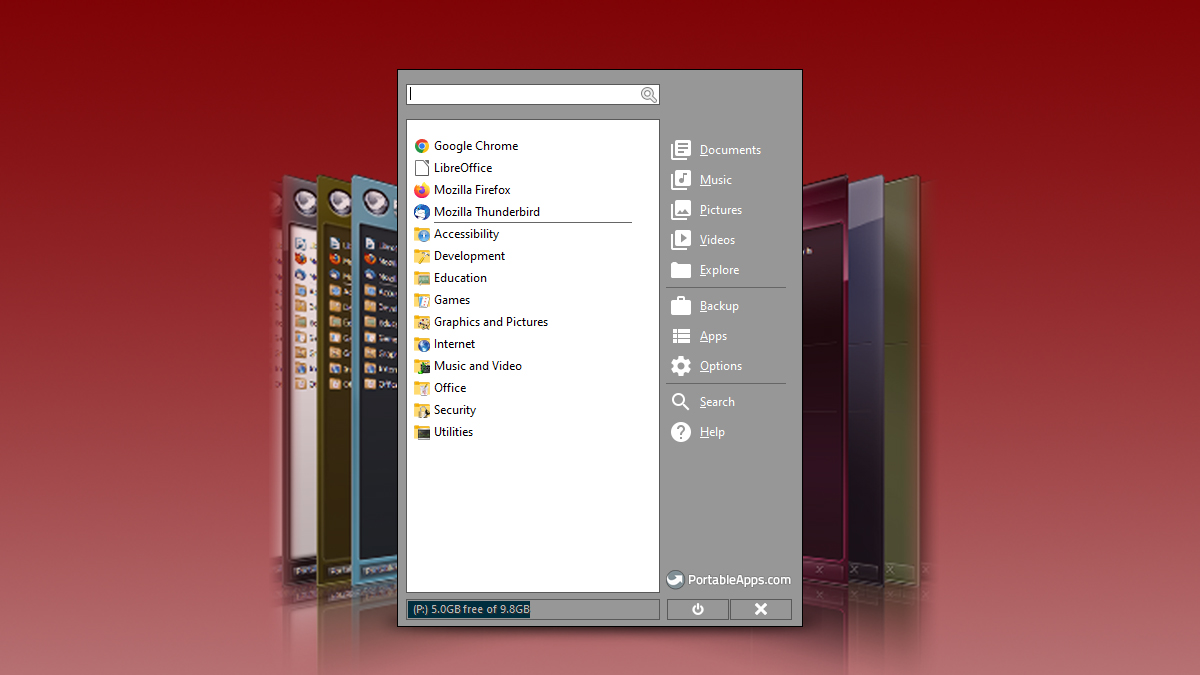Click the magnifier icon in search box

coord(649,95)
